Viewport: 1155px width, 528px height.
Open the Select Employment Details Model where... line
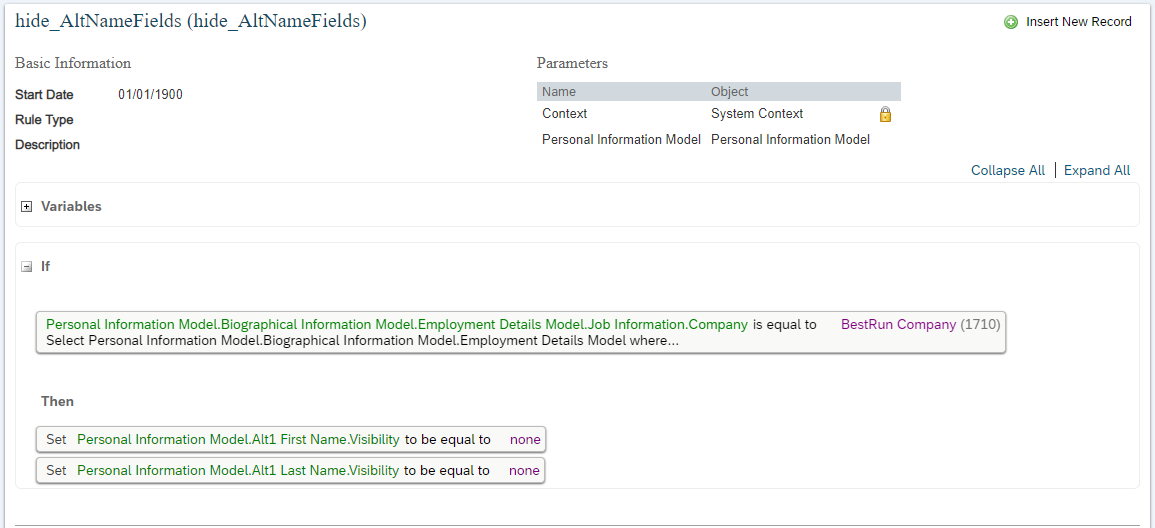click(362, 341)
